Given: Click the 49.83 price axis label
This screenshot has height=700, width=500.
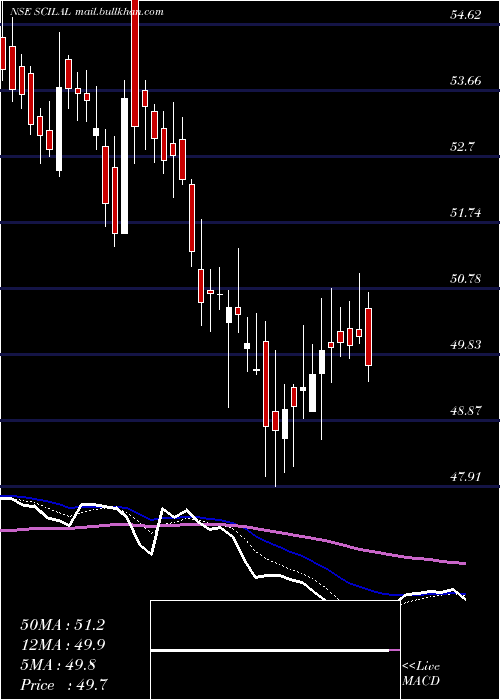Looking at the screenshot, I should click(x=466, y=345).
